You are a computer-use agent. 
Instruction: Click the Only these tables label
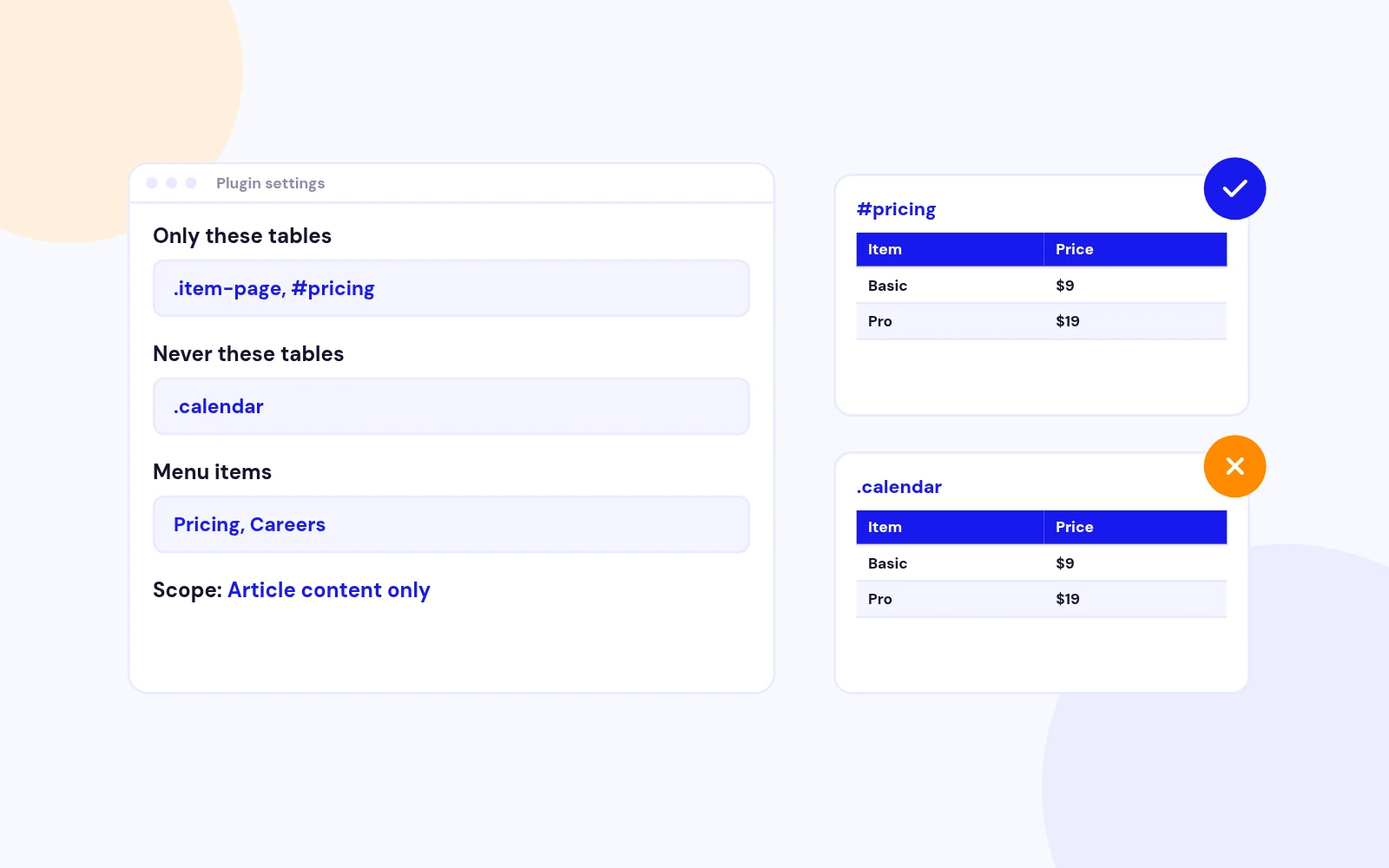click(x=242, y=236)
